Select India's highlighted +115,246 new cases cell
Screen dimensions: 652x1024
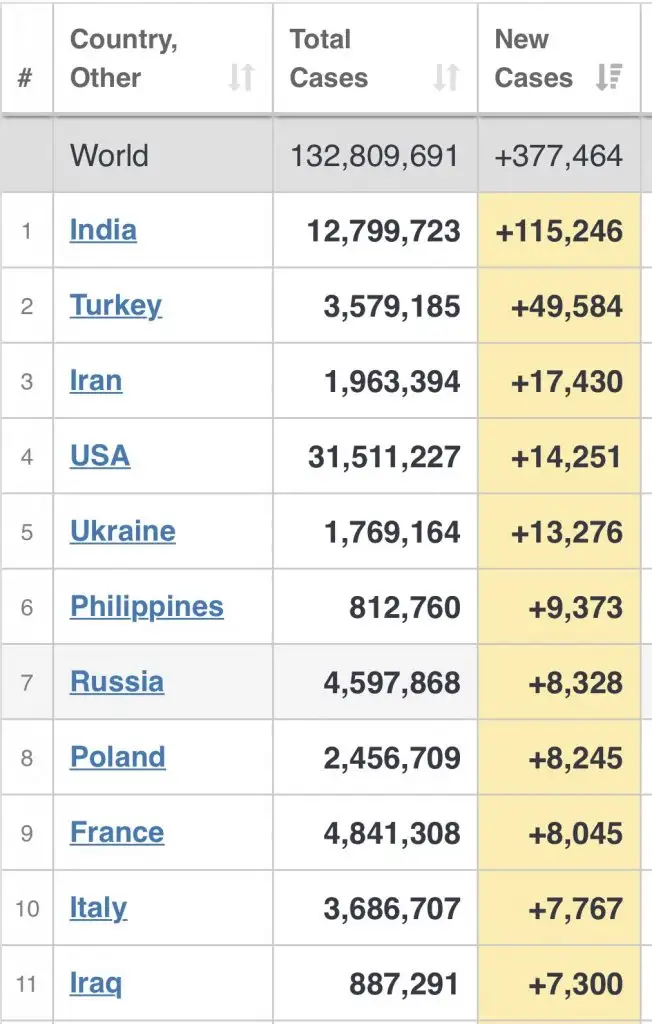(x=559, y=230)
